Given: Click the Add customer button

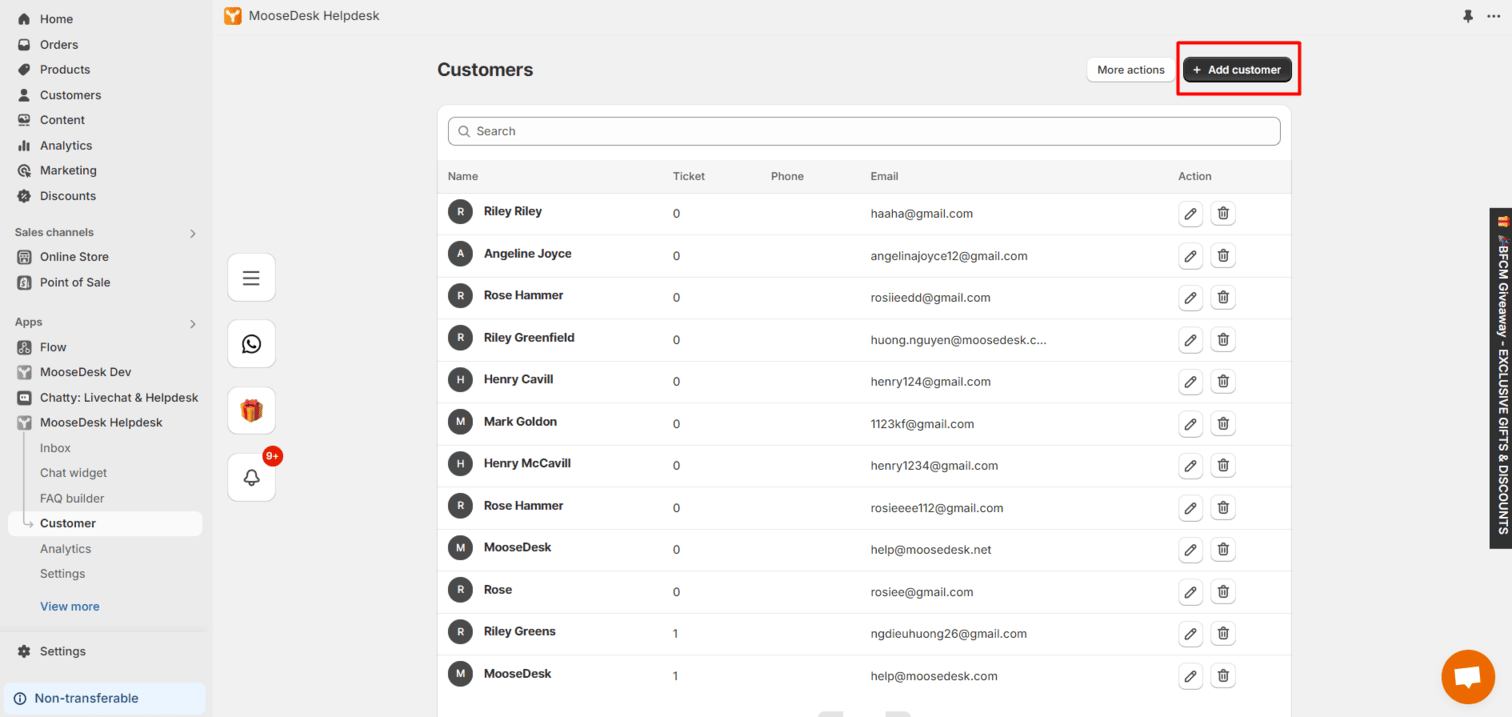Looking at the screenshot, I should [1237, 70].
